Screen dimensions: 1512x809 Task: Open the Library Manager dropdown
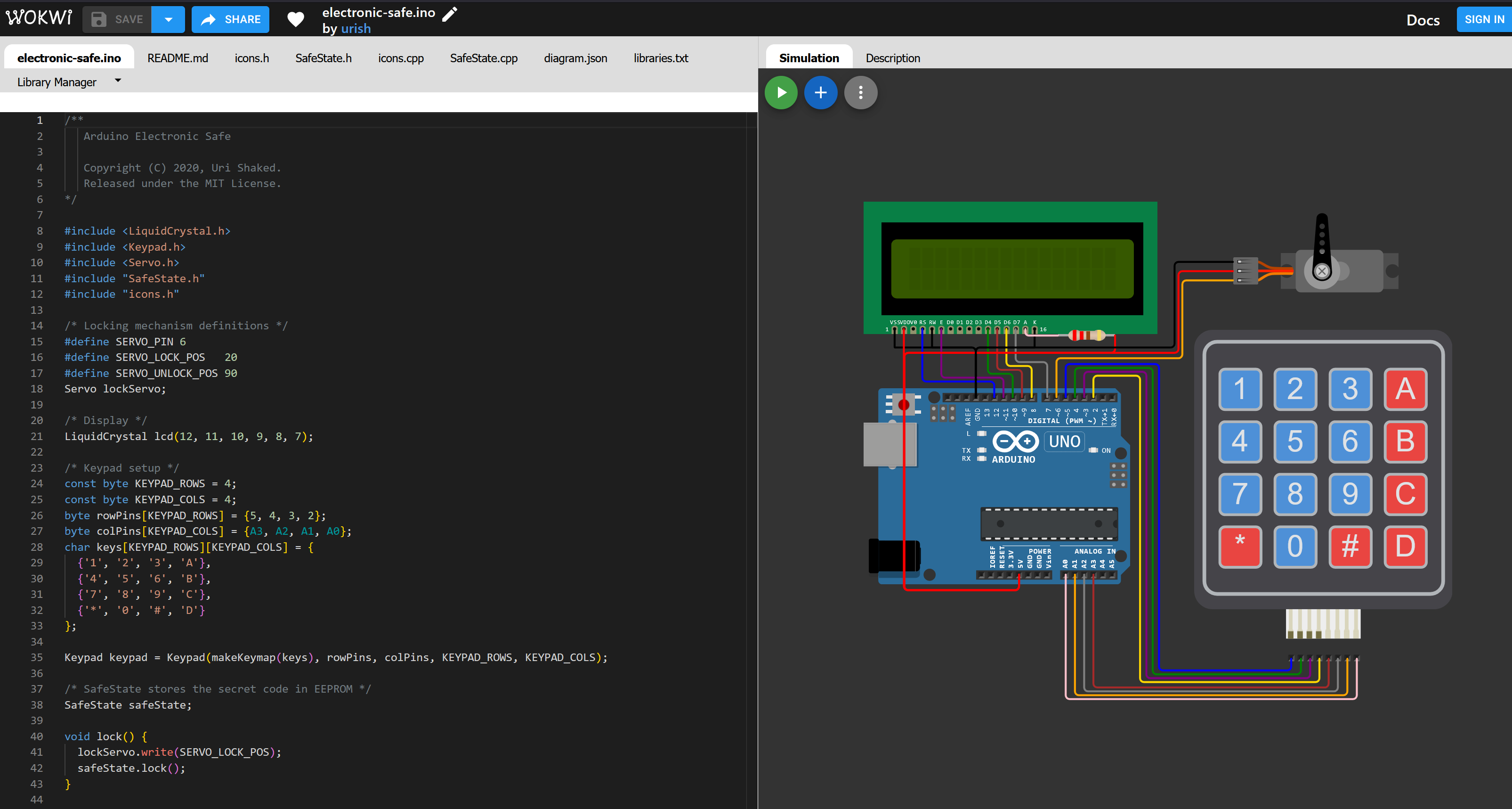(69, 82)
